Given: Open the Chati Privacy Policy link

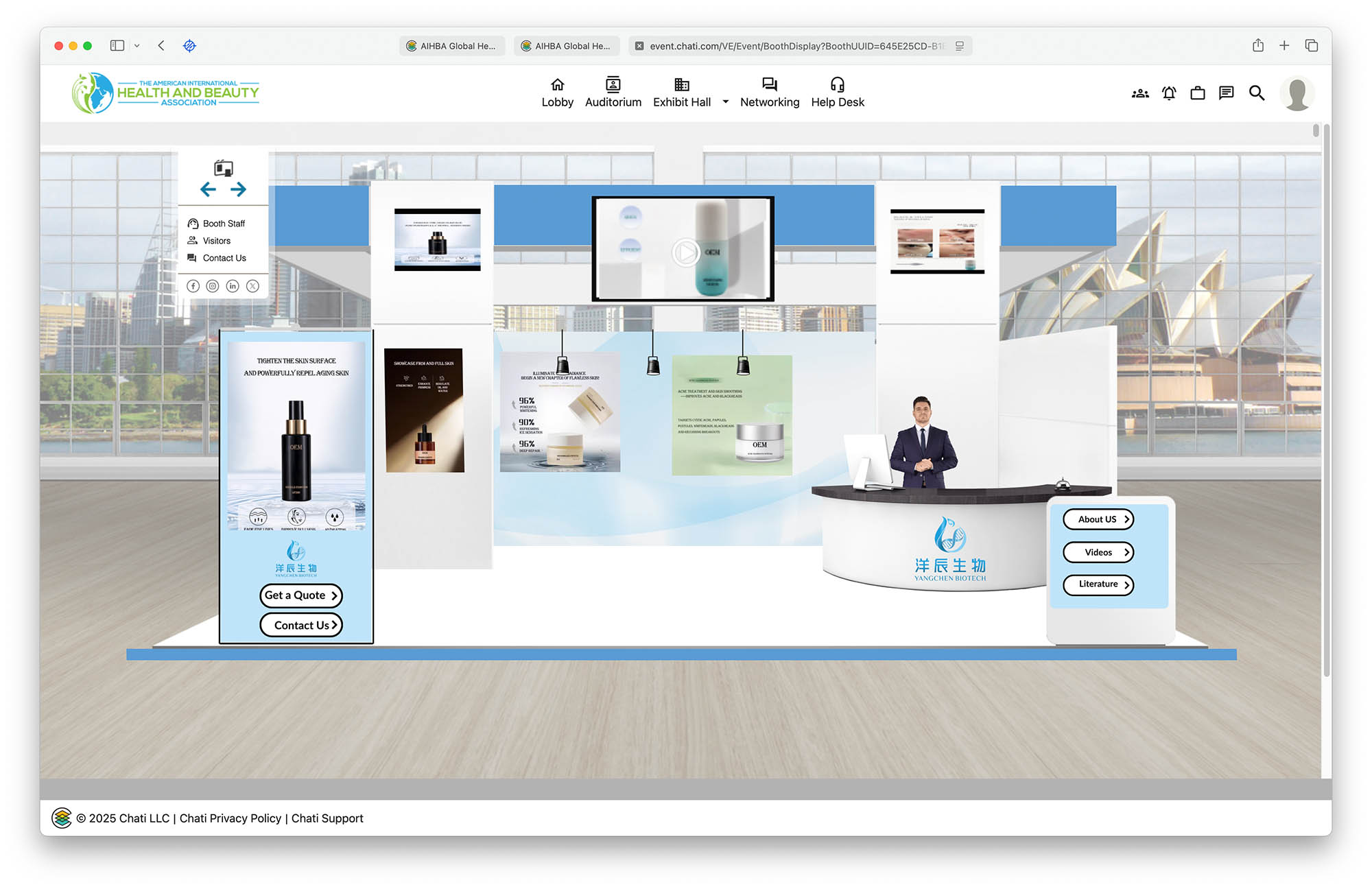Looking at the screenshot, I should (230, 818).
